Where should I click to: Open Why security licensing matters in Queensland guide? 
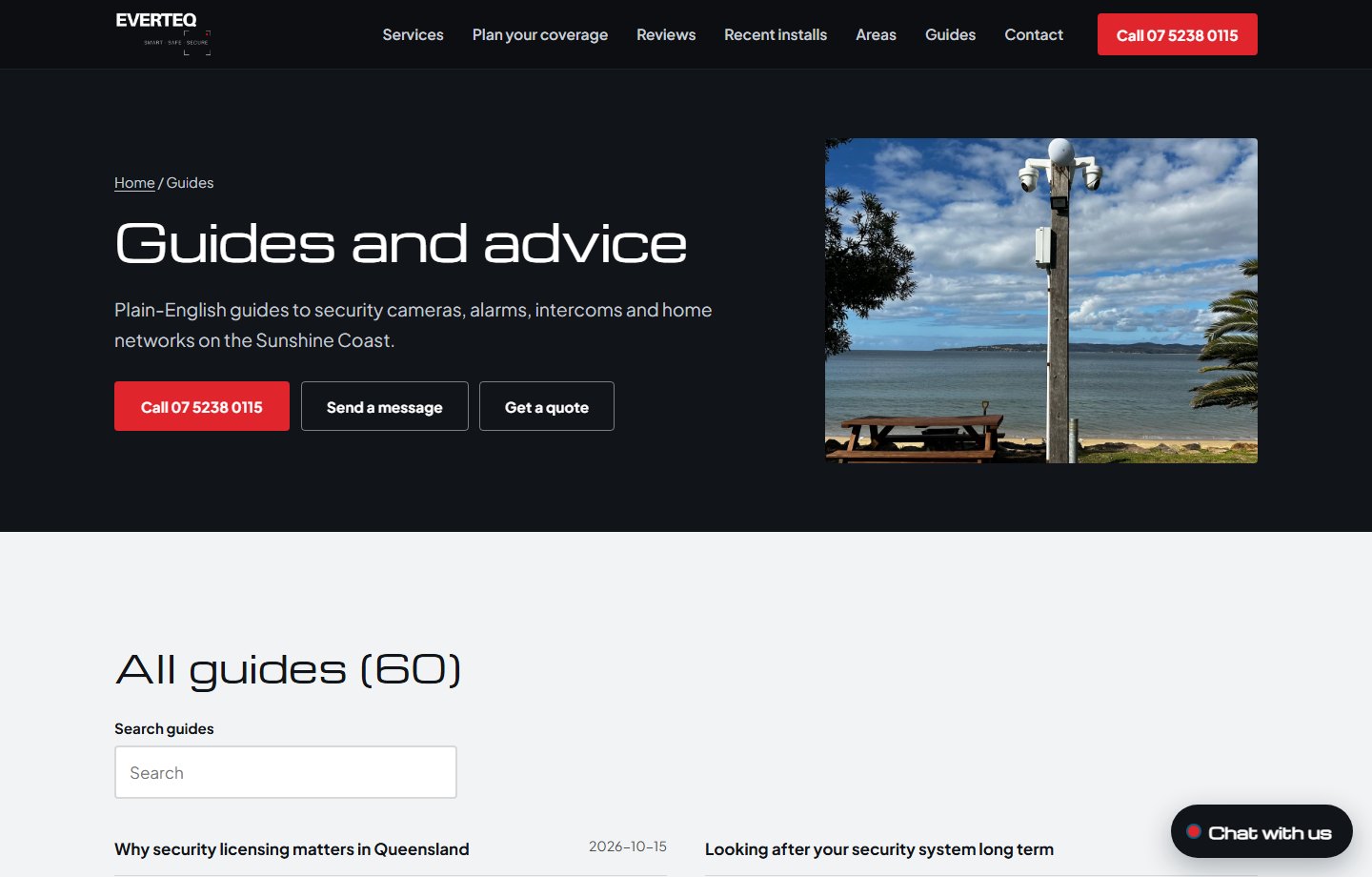click(x=292, y=849)
